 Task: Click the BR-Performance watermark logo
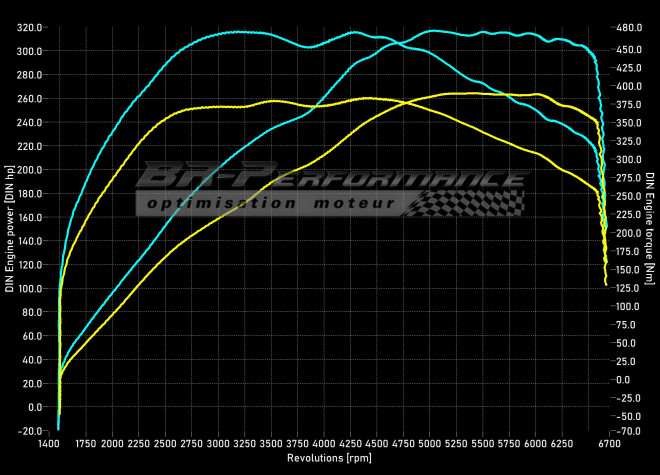(x=330, y=178)
